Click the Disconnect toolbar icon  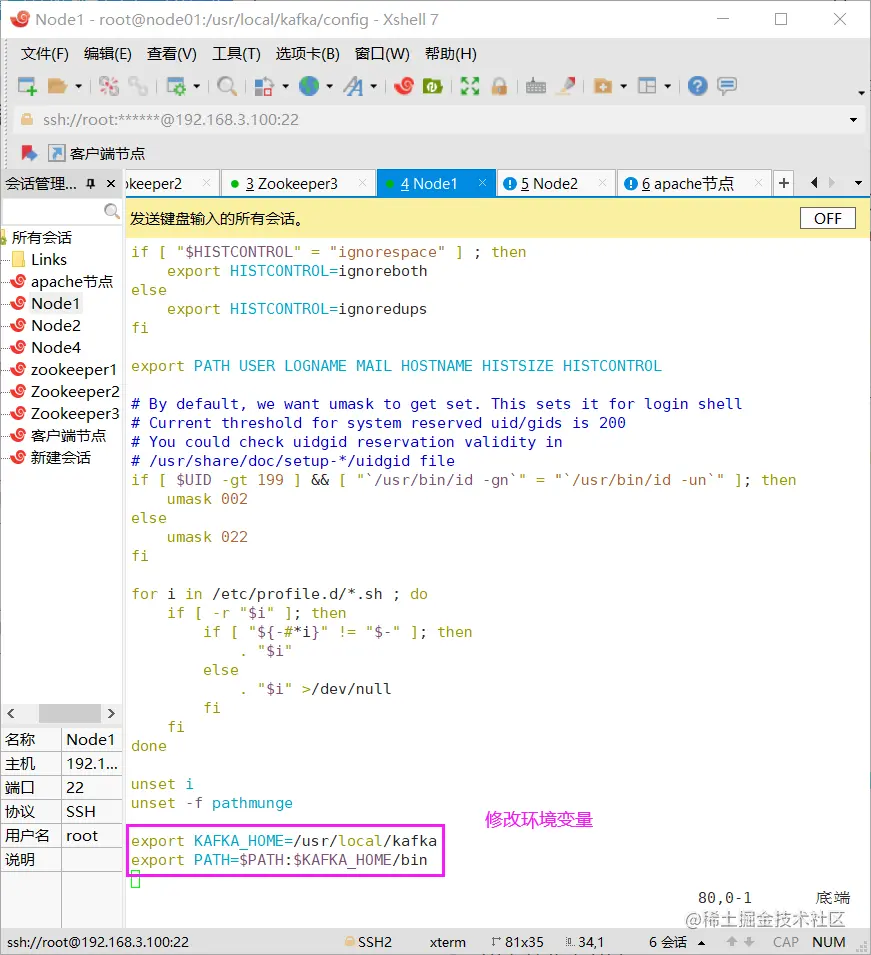[x=109, y=86]
